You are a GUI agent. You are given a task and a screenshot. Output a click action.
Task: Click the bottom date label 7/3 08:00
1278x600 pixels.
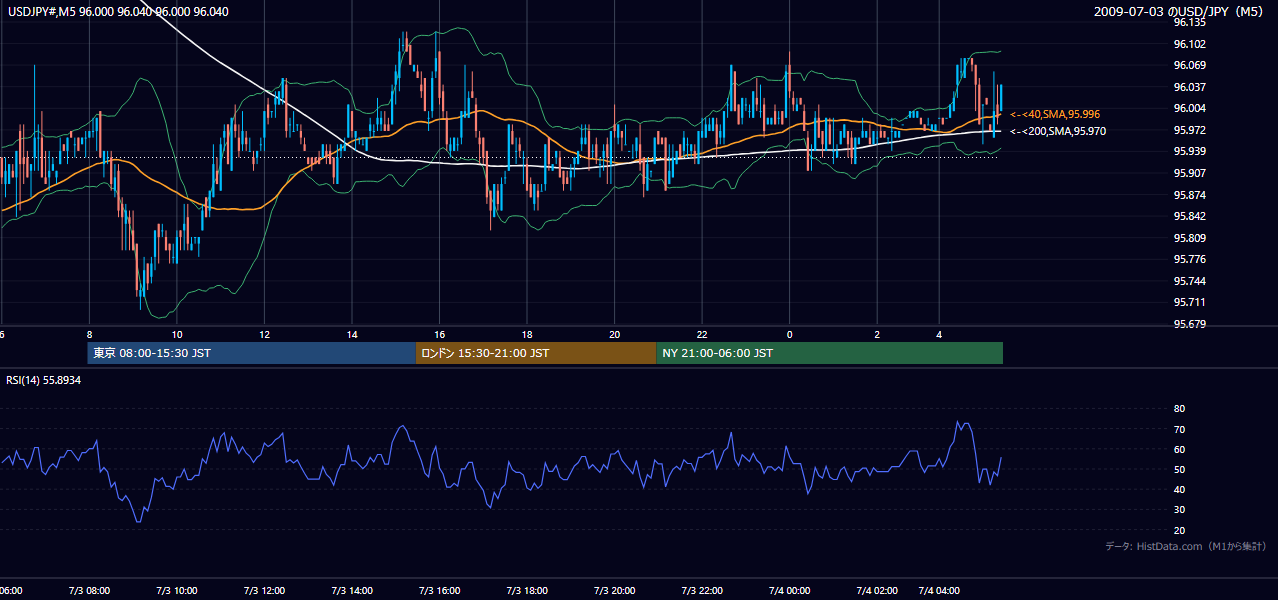point(89,591)
